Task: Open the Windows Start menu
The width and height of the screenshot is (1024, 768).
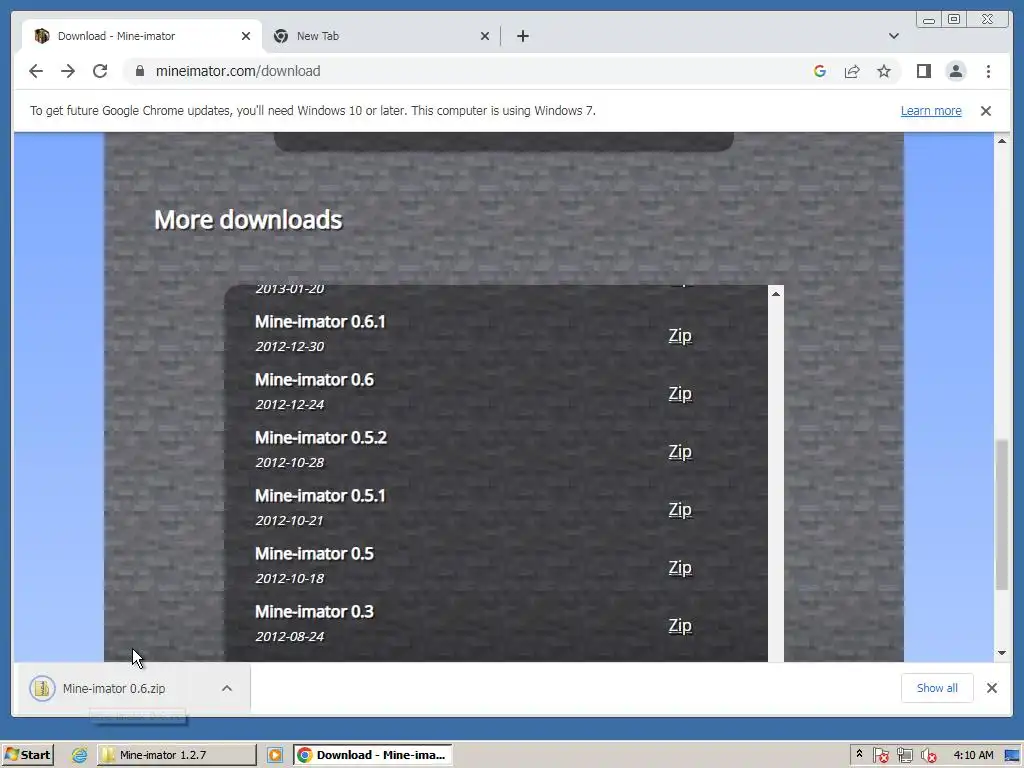Action: (28, 756)
